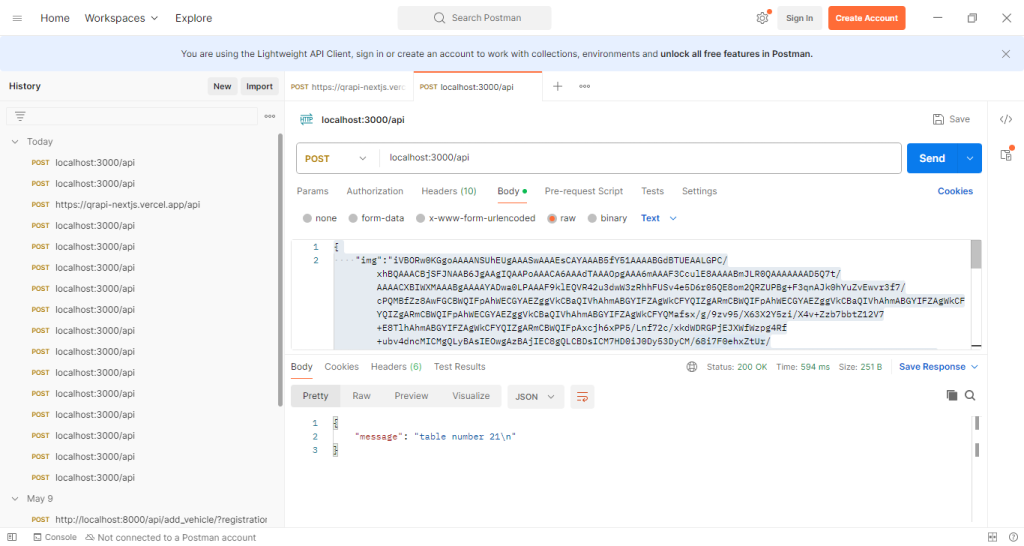Screen dimensions: 1024x546
Task: Open the Save Response dropdown
Action: pyautogui.click(x=938, y=367)
